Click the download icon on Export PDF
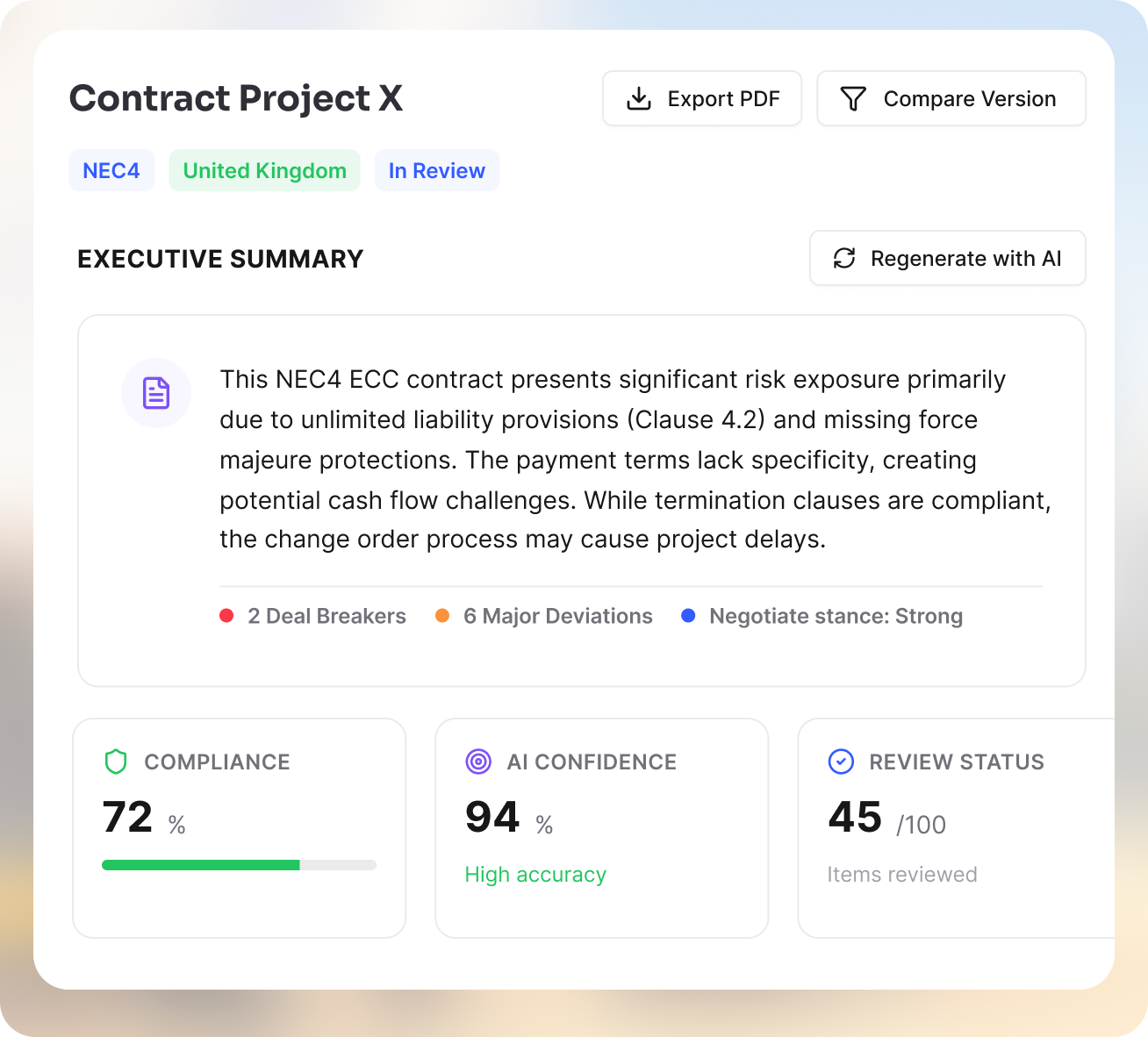Viewport: 1148px width, 1037px height. (640, 98)
